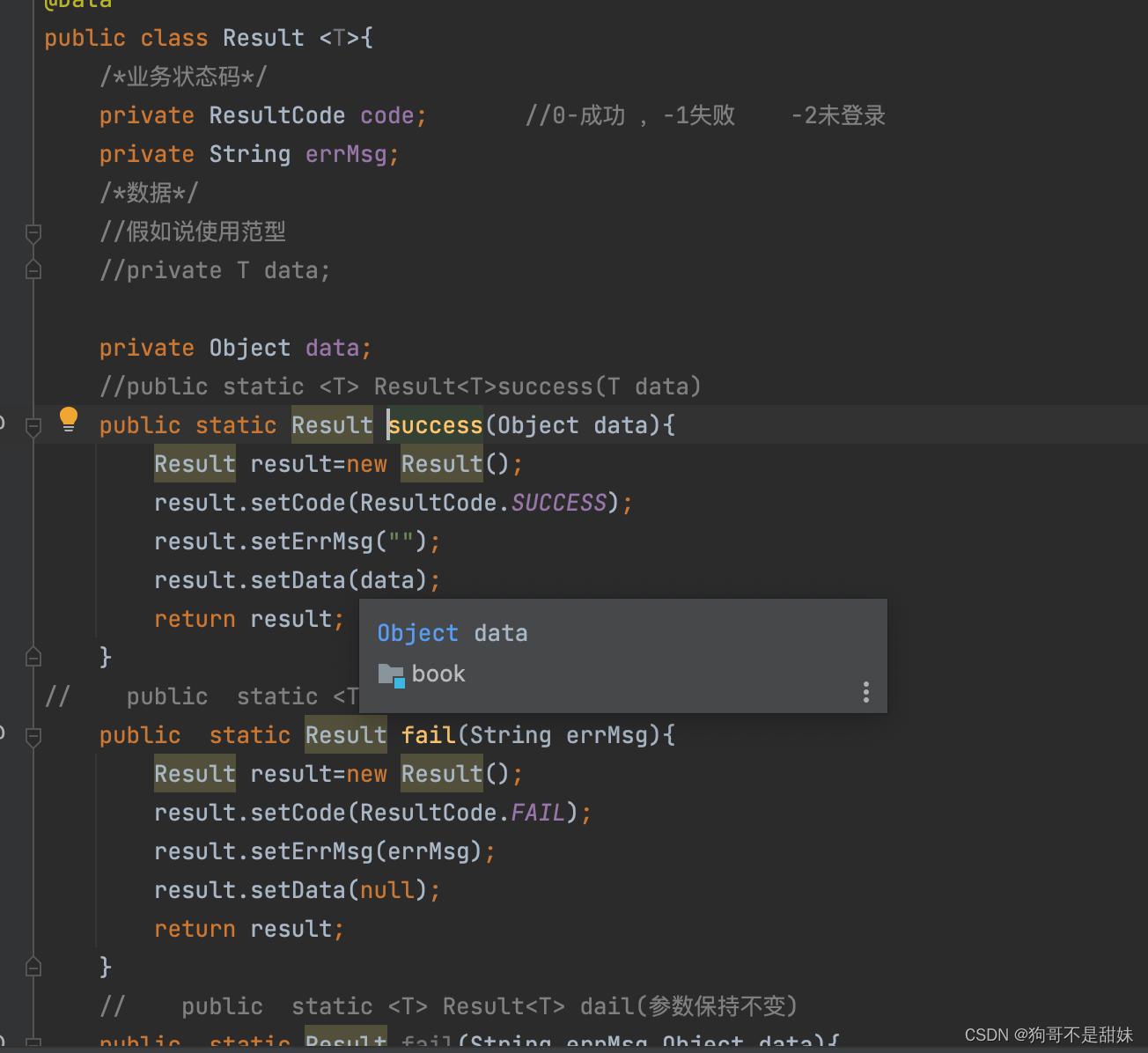Screen dimensions: 1148x1053
Task: Click the italic SUCCESS constant
Action: pyautogui.click(x=559, y=503)
